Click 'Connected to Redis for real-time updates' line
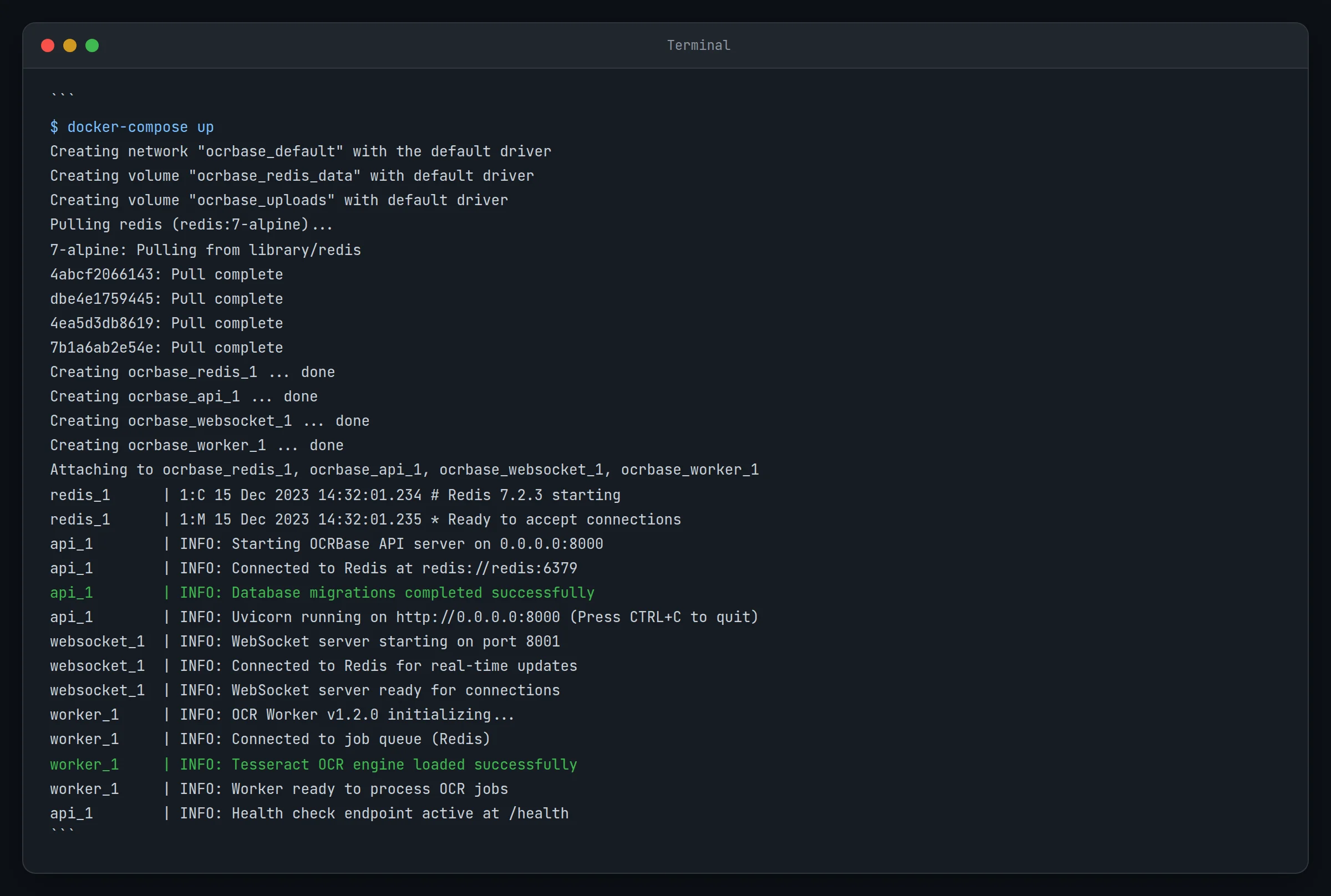Viewport: 1331px width, 896px height. [314, 666]
